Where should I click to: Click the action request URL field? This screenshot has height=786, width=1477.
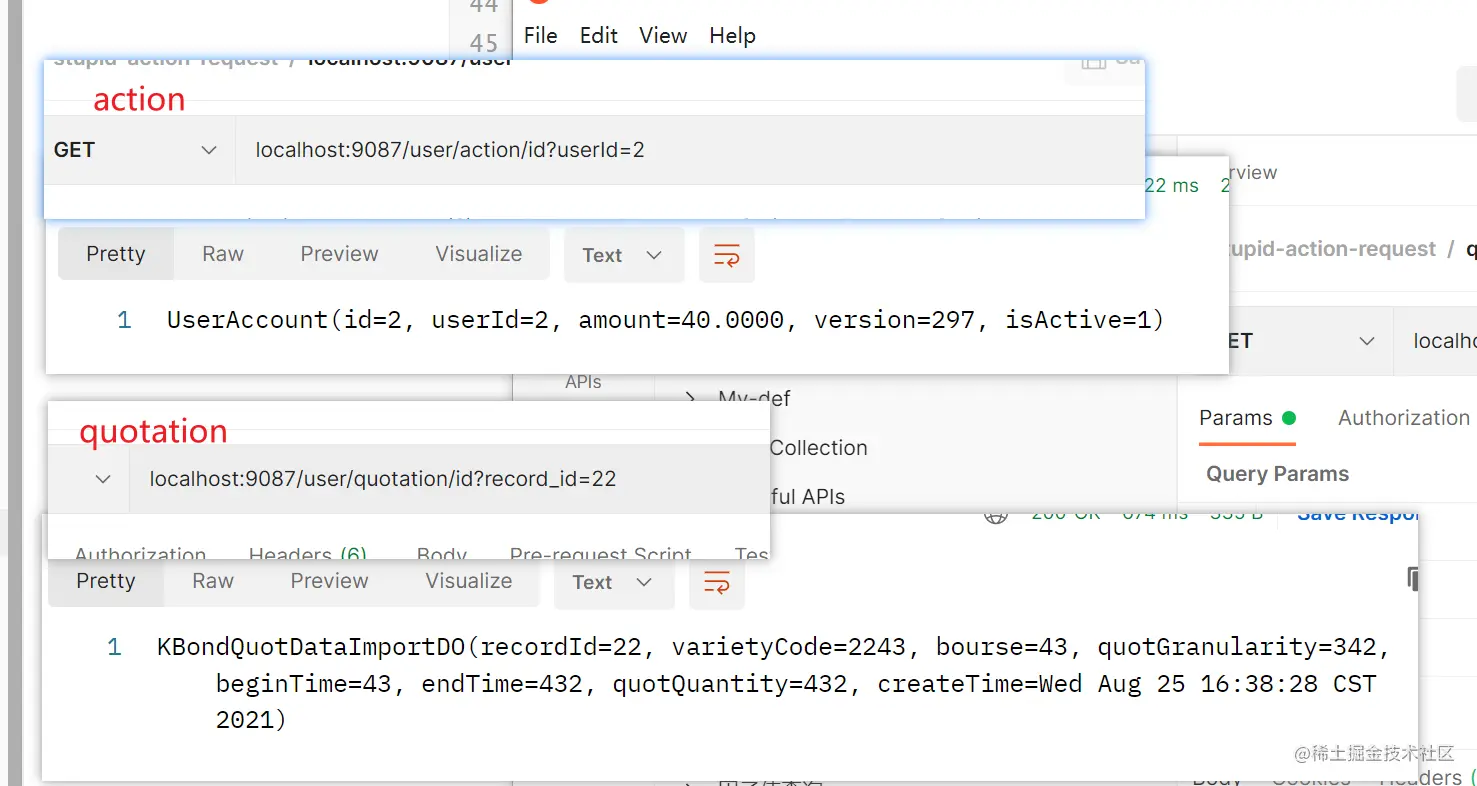click(689, 150)
